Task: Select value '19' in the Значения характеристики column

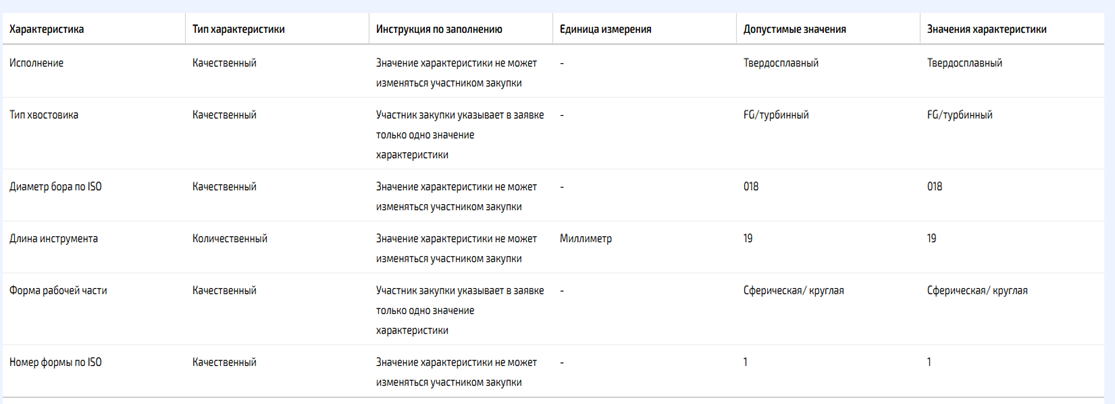Action: [932, 239]
